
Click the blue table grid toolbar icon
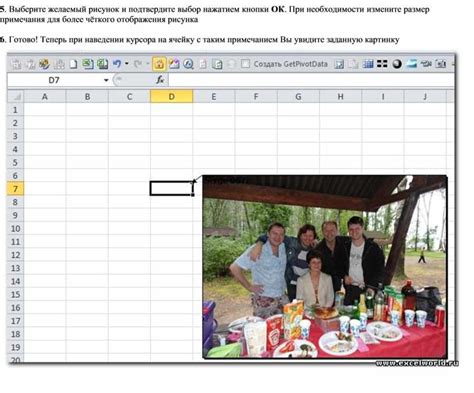(x=368, y=64)
